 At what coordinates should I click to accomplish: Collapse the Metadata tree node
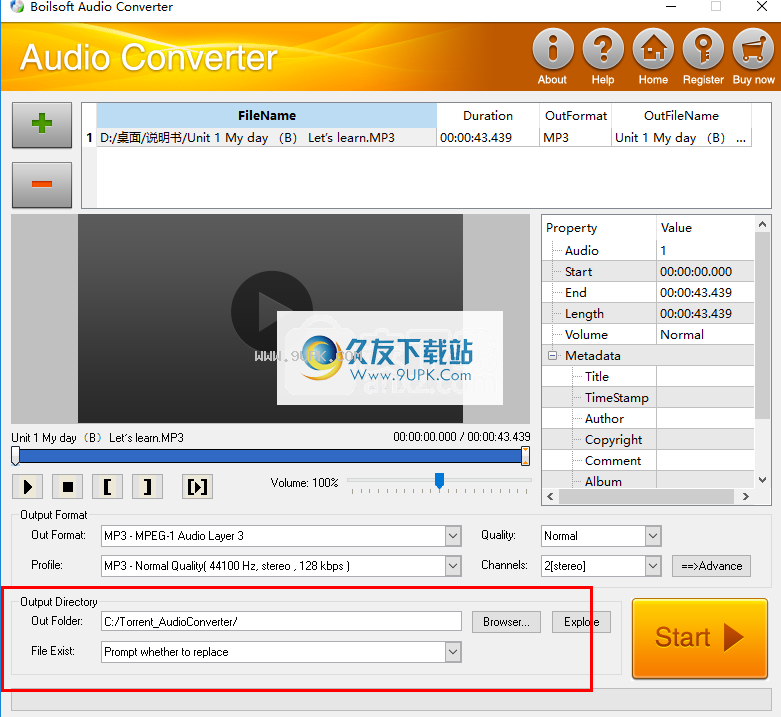click(x=552, y=356)
